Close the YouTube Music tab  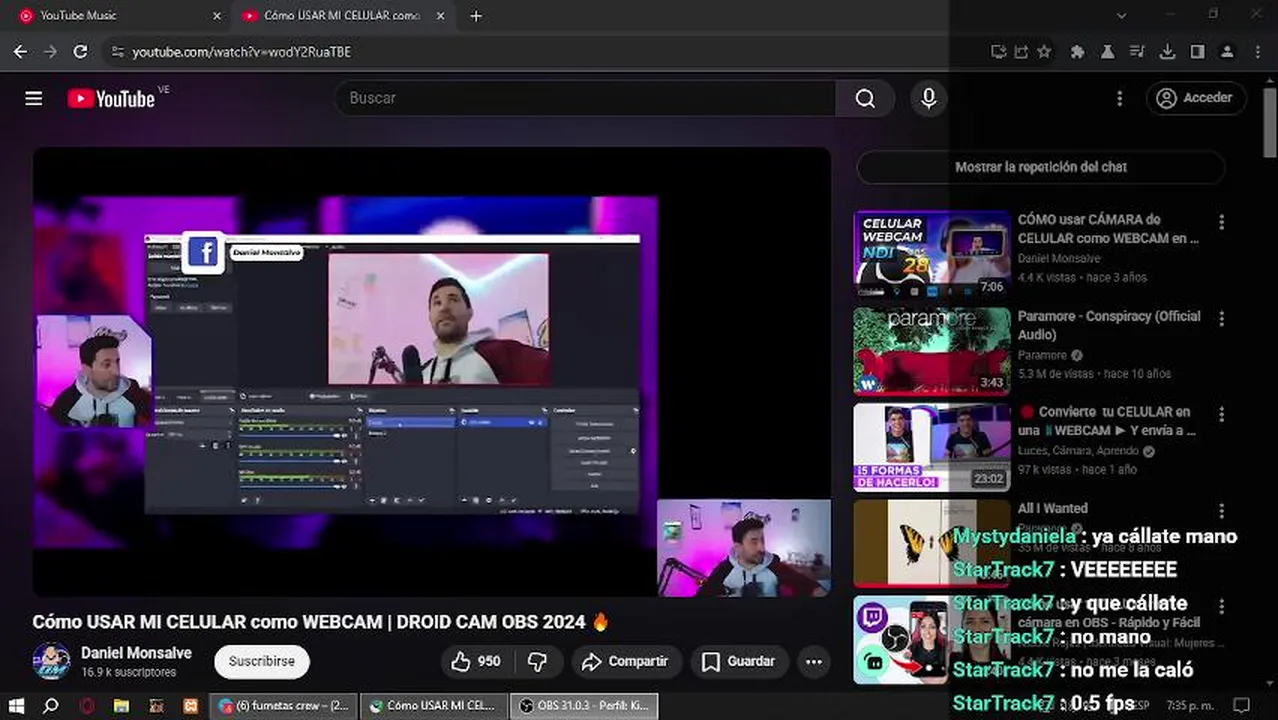coord(217,16)
